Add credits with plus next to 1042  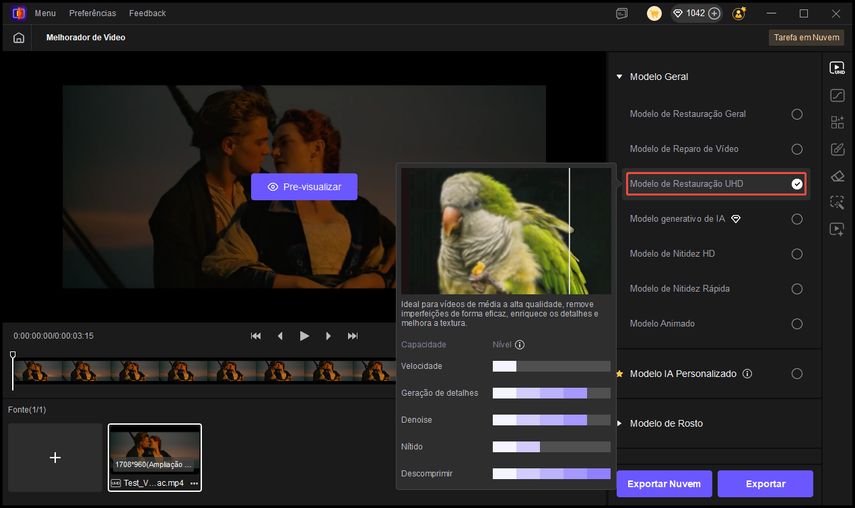click(x=714, y=14)
